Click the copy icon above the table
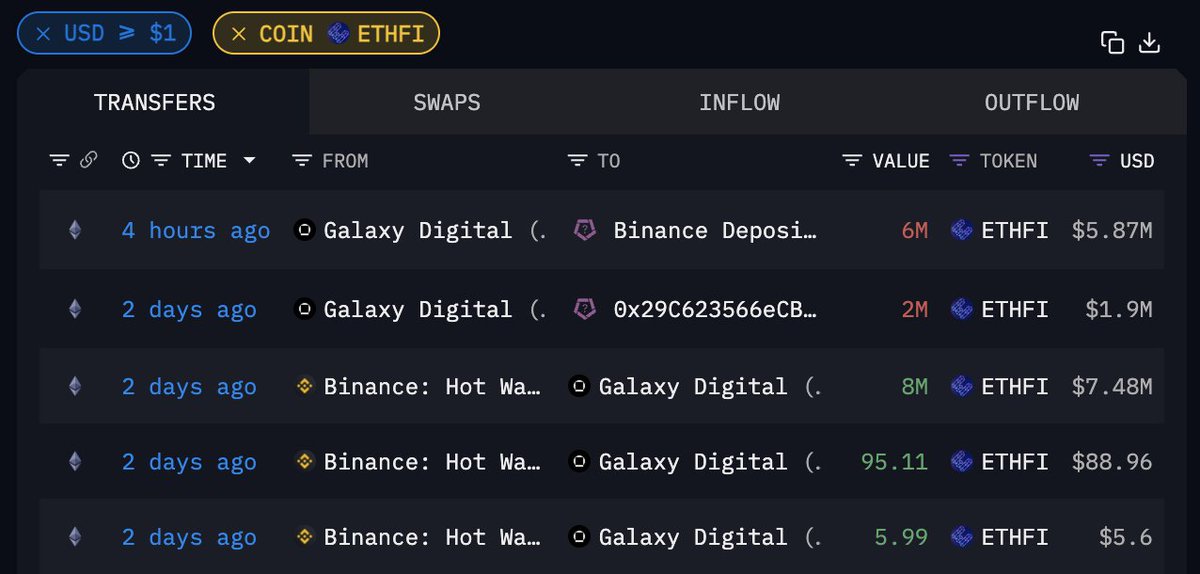Image resolution: width=1200 pixels, height=574 pixels. (x=1112, y=42)
